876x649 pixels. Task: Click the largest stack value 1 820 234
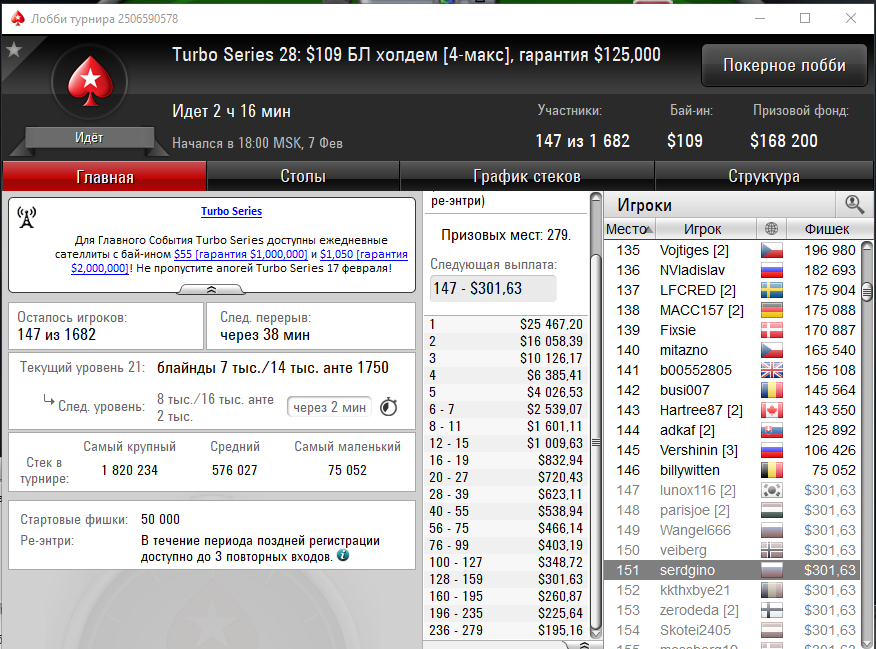[x=130, y=470]
